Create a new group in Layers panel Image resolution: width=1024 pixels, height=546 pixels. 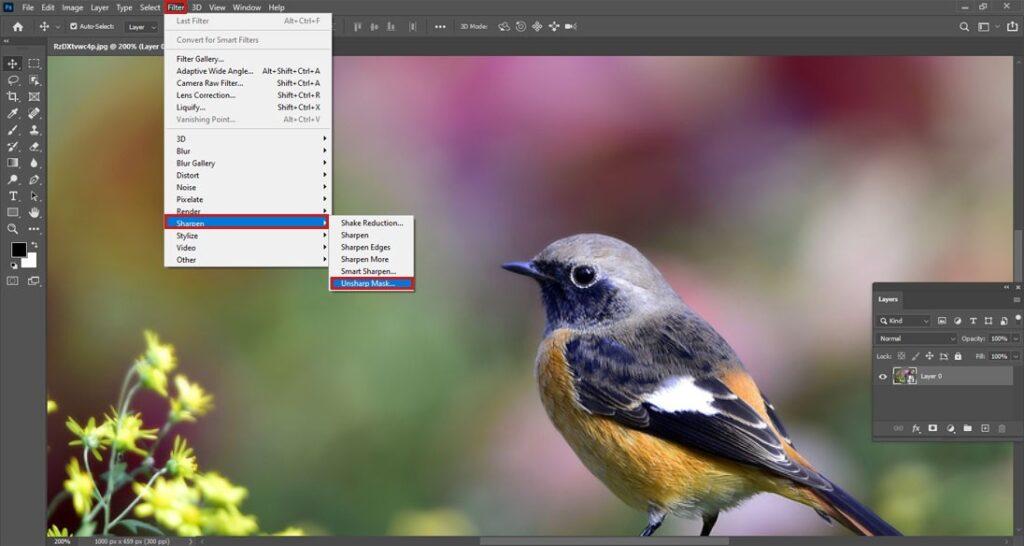click(967, 428)
